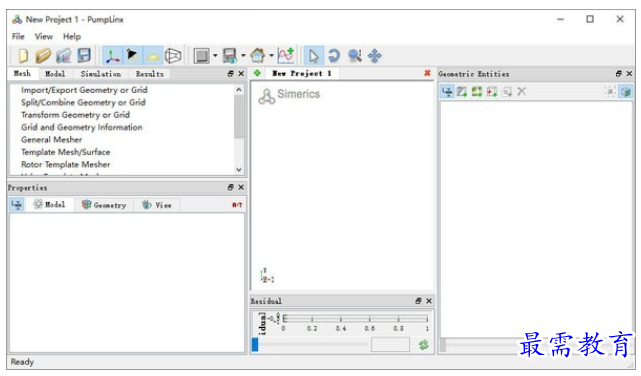This screenshot has width=641, height=376.
Task: Open the background color dropdown arrow
Action: coord(215,56)
